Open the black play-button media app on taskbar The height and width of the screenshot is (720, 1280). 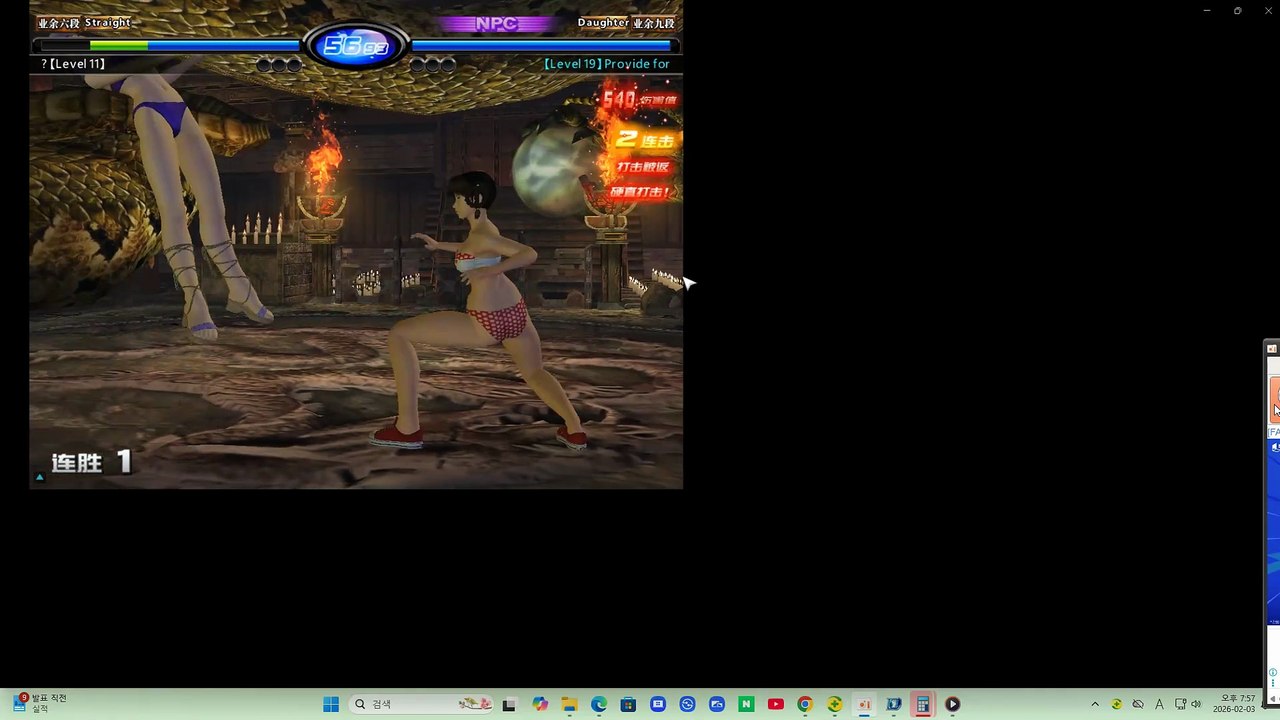point(952,704)
